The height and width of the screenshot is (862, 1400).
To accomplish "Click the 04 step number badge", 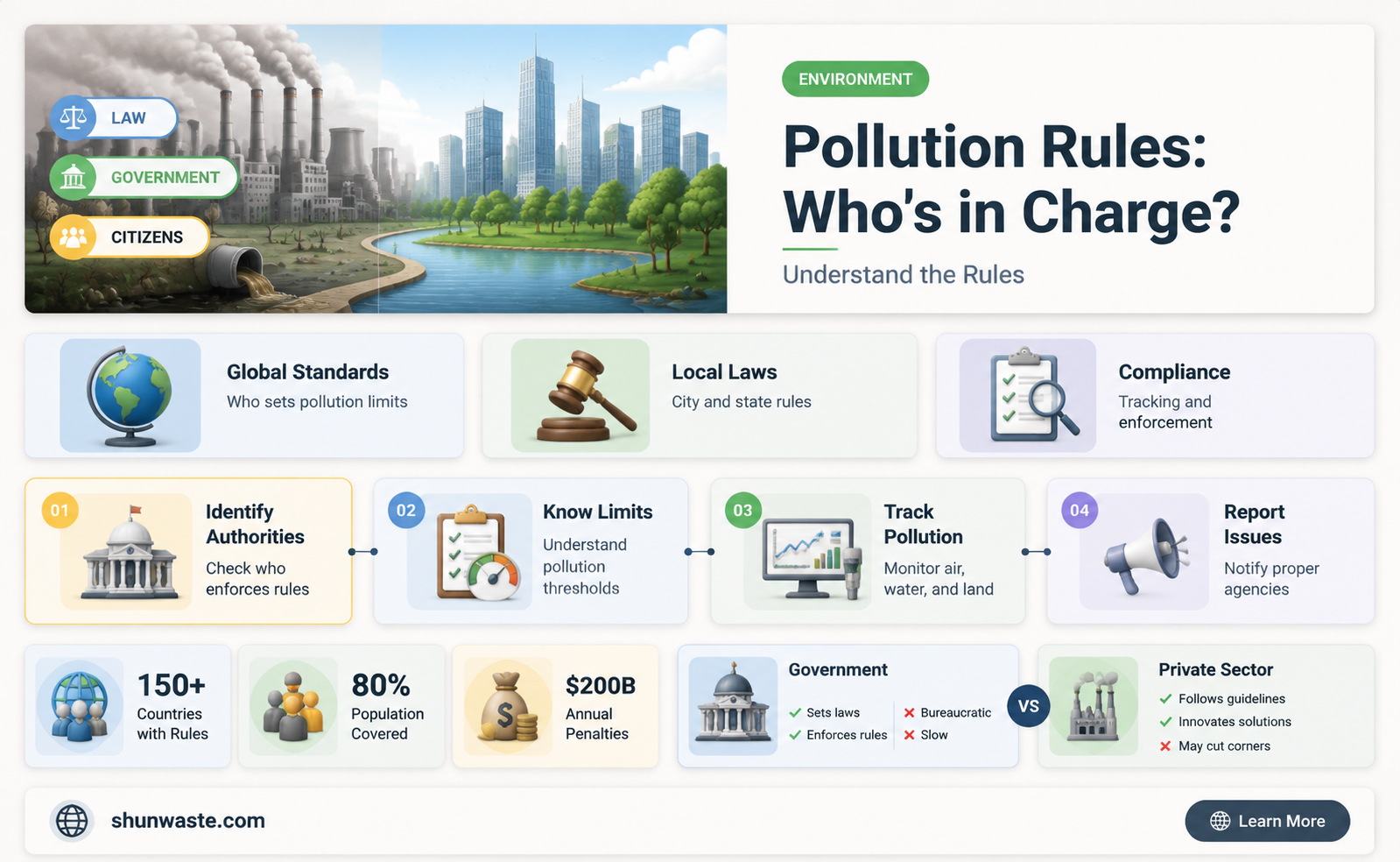I will coord(1080,511).
